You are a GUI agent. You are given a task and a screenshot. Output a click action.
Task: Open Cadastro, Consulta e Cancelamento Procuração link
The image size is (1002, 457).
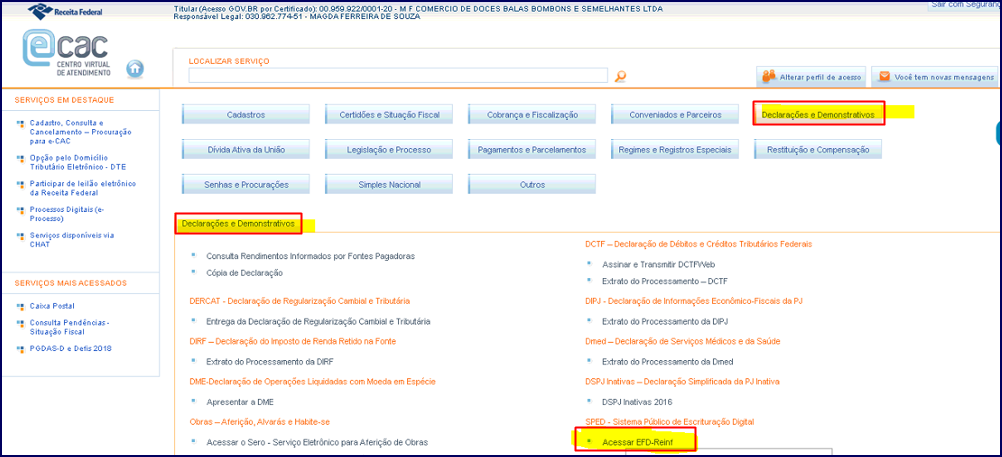click(x=80, y=132)
